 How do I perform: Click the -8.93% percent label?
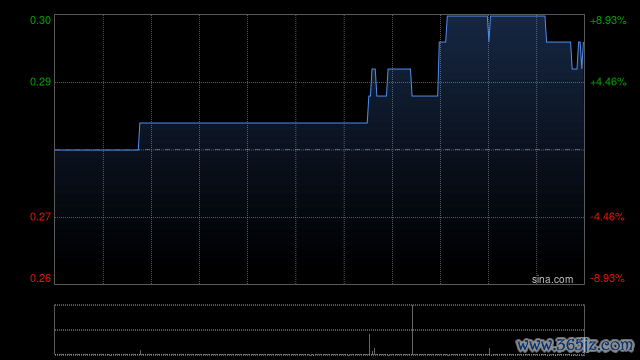607,278
